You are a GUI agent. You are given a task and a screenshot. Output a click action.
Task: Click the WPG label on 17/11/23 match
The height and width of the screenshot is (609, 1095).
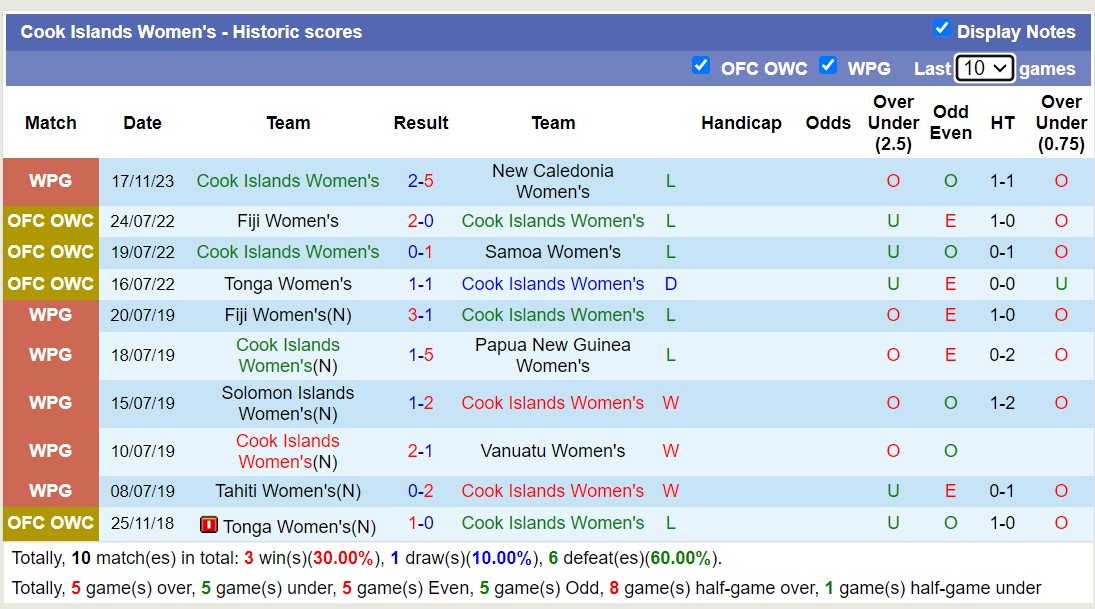(x=50, y=181)
